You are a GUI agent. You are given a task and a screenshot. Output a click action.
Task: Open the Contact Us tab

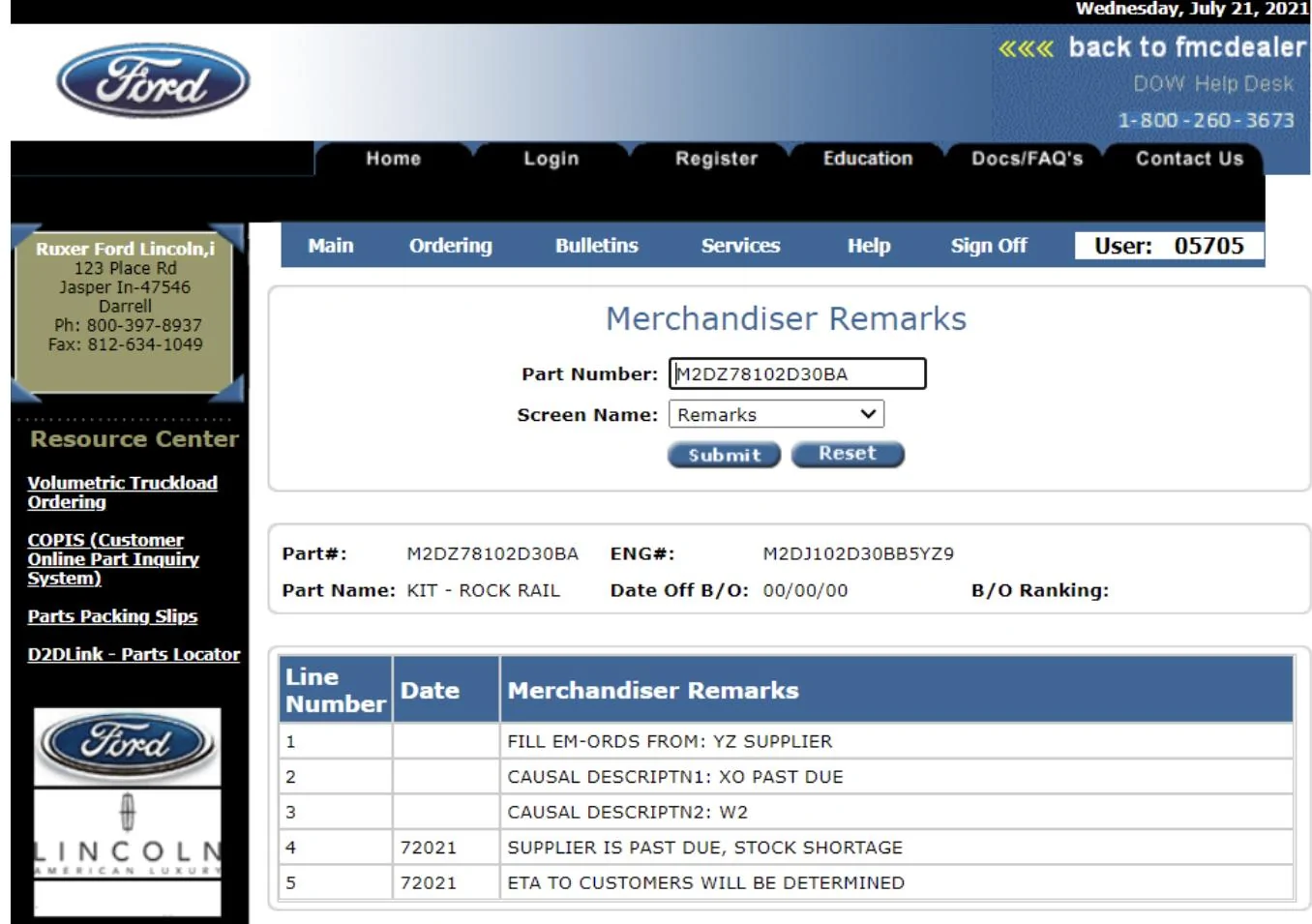click(1190, 159)
